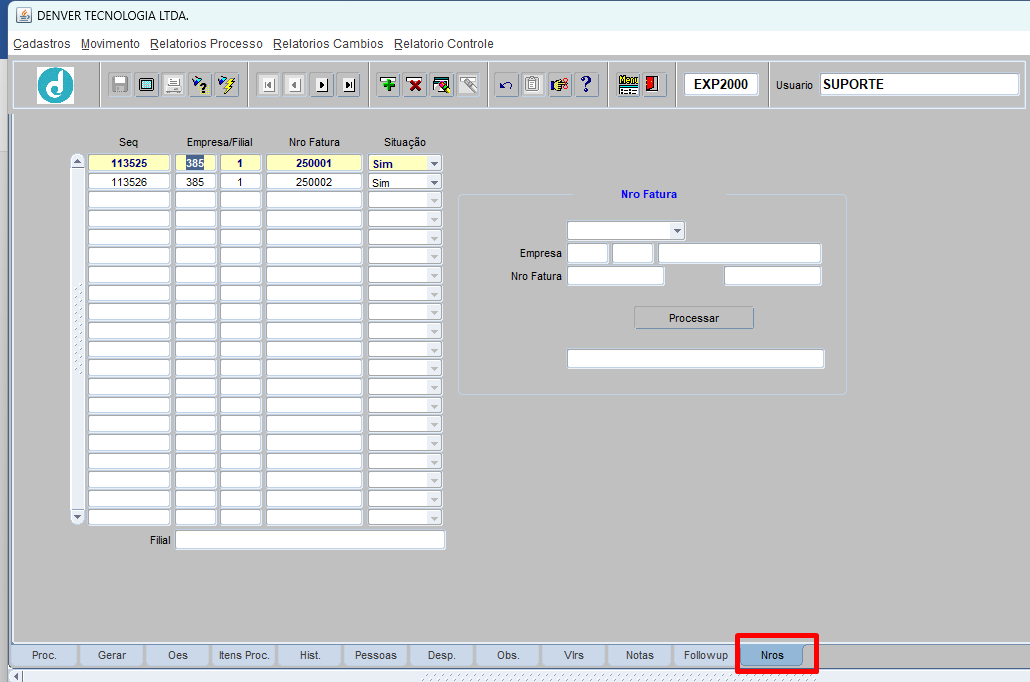Click the green plus insert record icon
Viewport: 1030px width, 682px height.
[x=388, y=85]
